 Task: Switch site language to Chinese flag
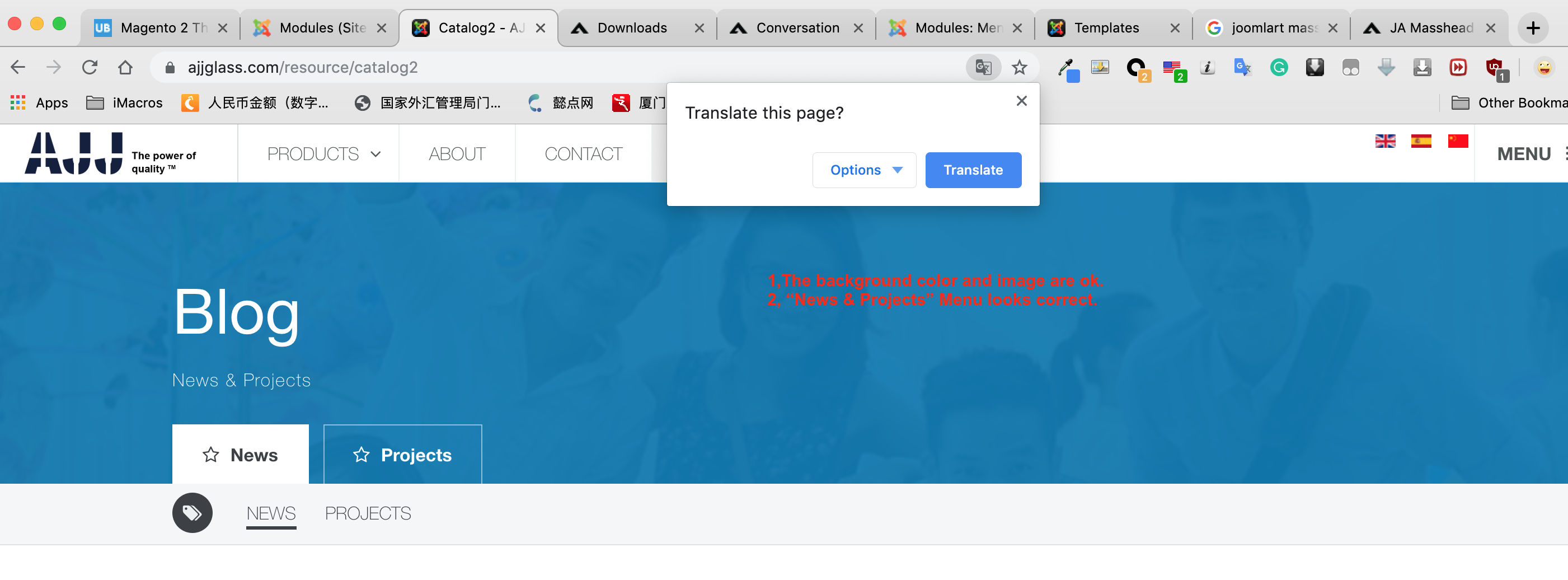pos(1457,141)
